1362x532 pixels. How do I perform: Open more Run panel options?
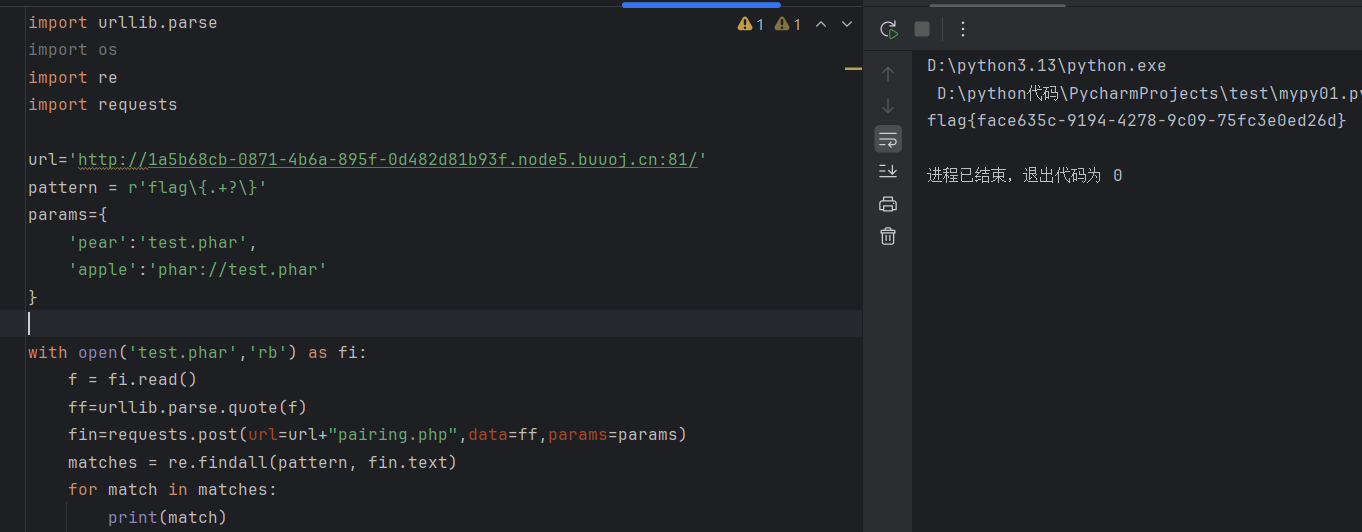pos(963,29)
